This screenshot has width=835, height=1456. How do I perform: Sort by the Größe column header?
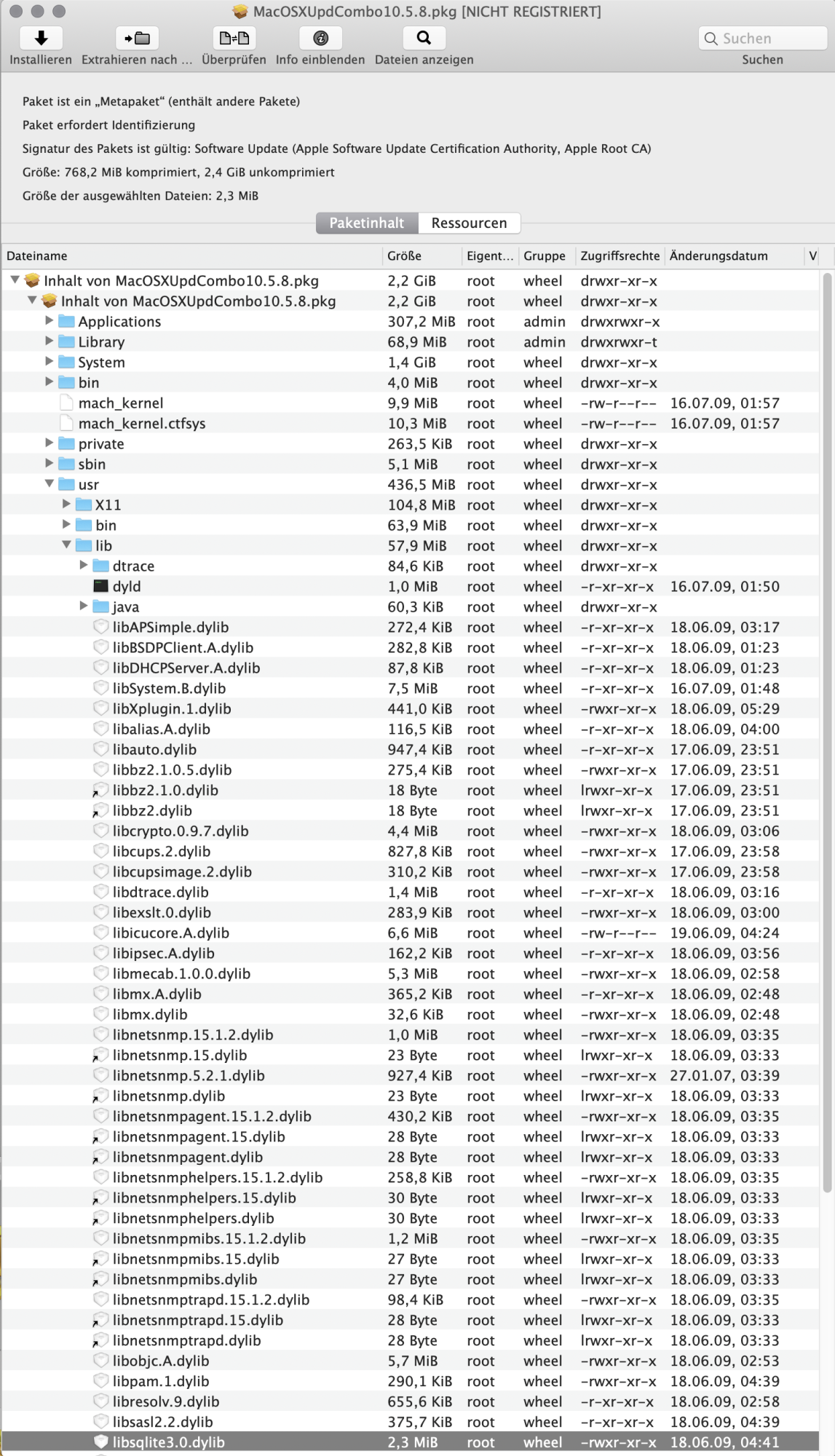(x=422, y=256)
